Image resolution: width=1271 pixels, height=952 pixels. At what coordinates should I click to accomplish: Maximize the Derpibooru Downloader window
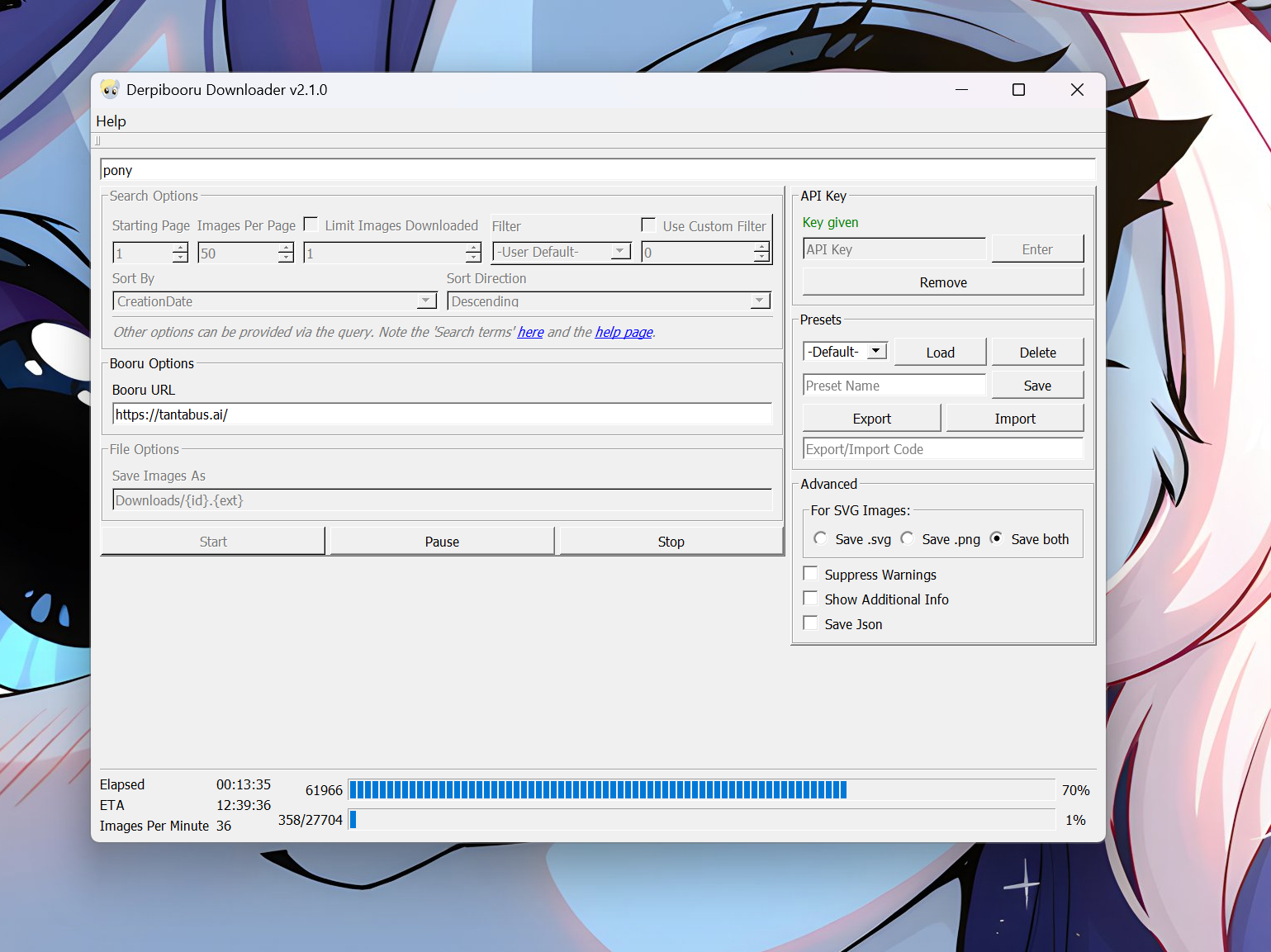(1018, 90)
